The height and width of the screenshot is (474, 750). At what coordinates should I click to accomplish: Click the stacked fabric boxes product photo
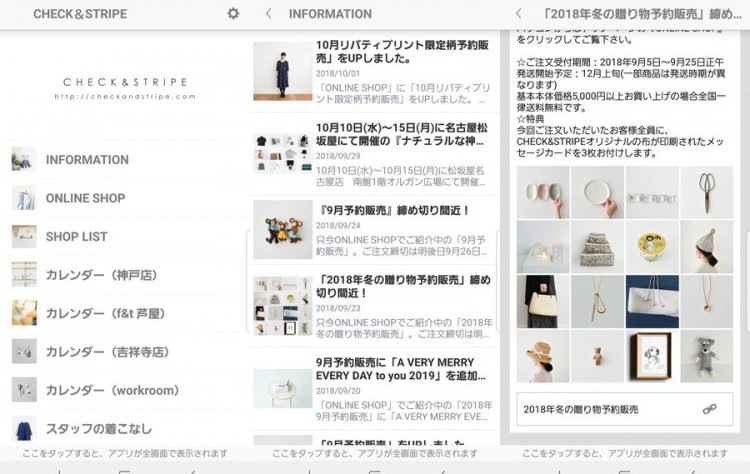597,247
